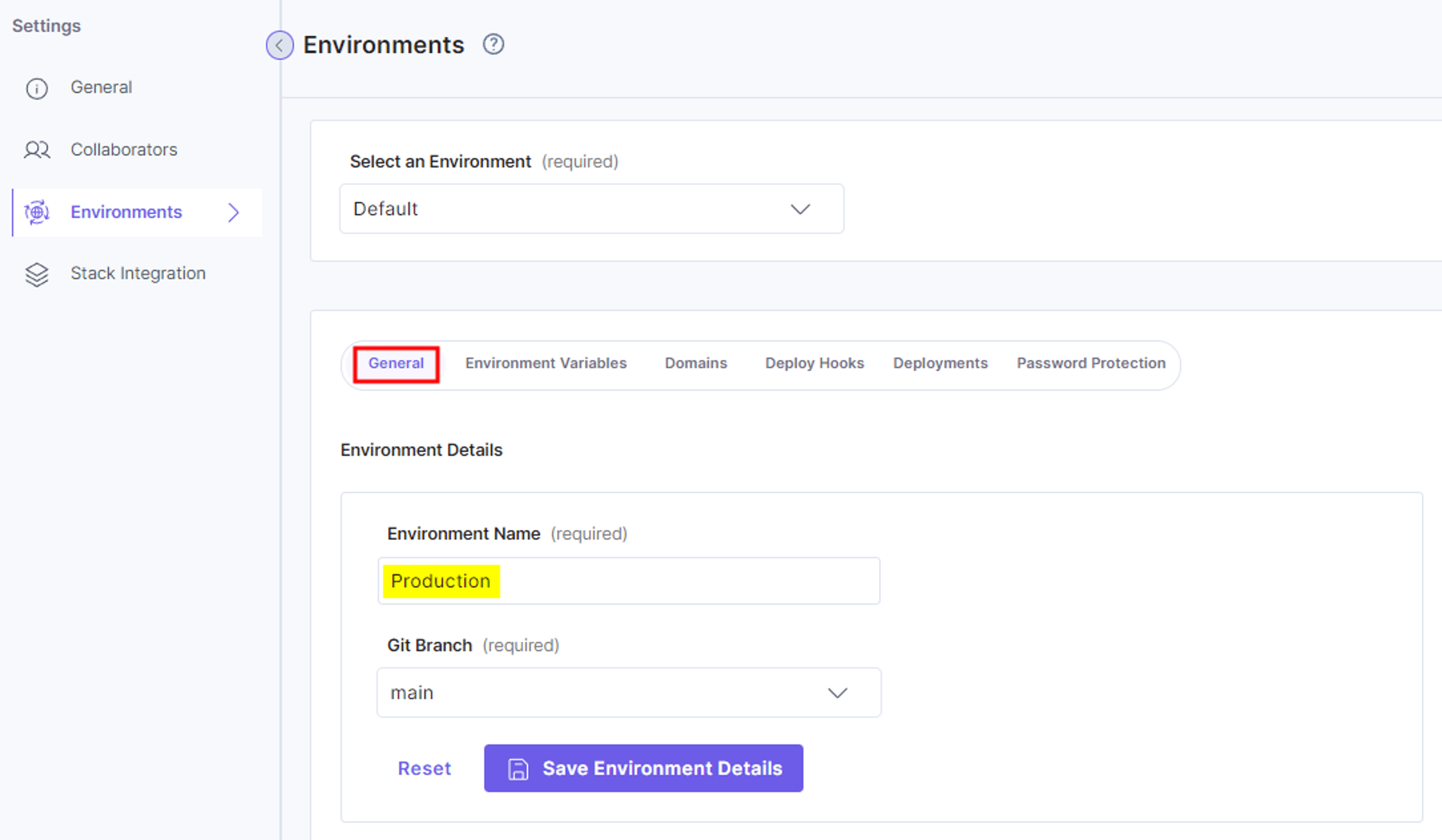Viewport: 1442px width, 840px height.
Task: Select the highlighted General tab
Action: pos(396,364)
